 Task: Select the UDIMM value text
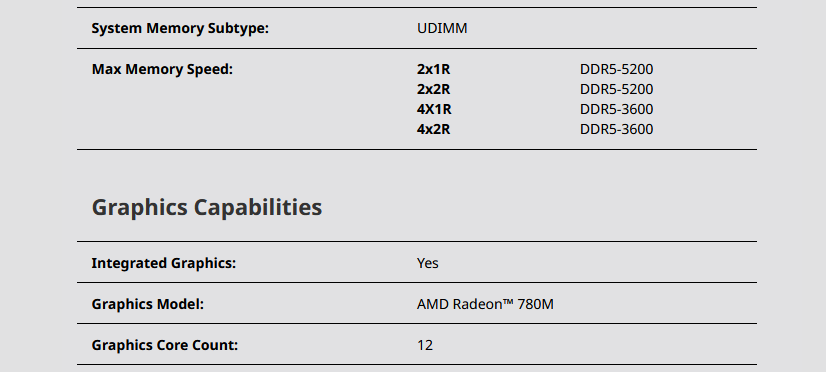(x=442, y=28)
